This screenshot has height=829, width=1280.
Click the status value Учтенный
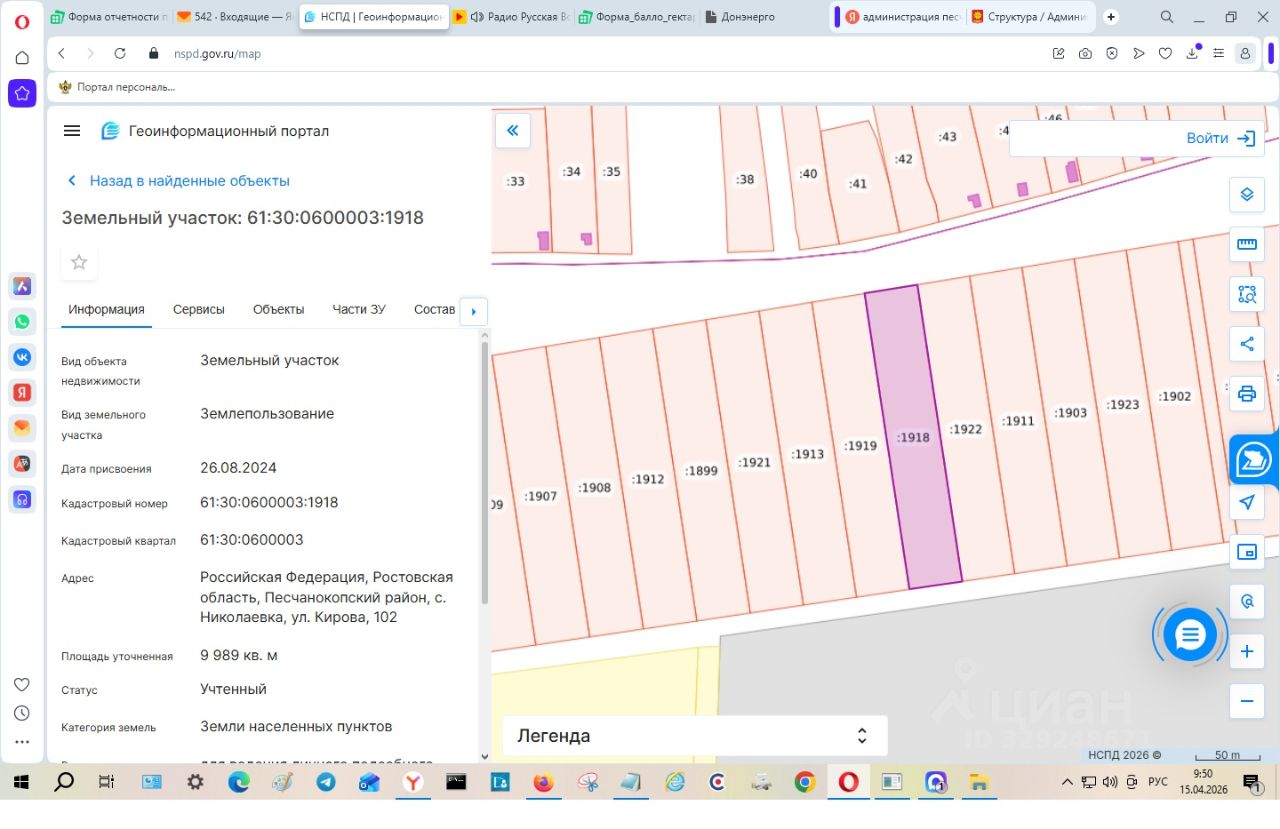click(233, 689)
